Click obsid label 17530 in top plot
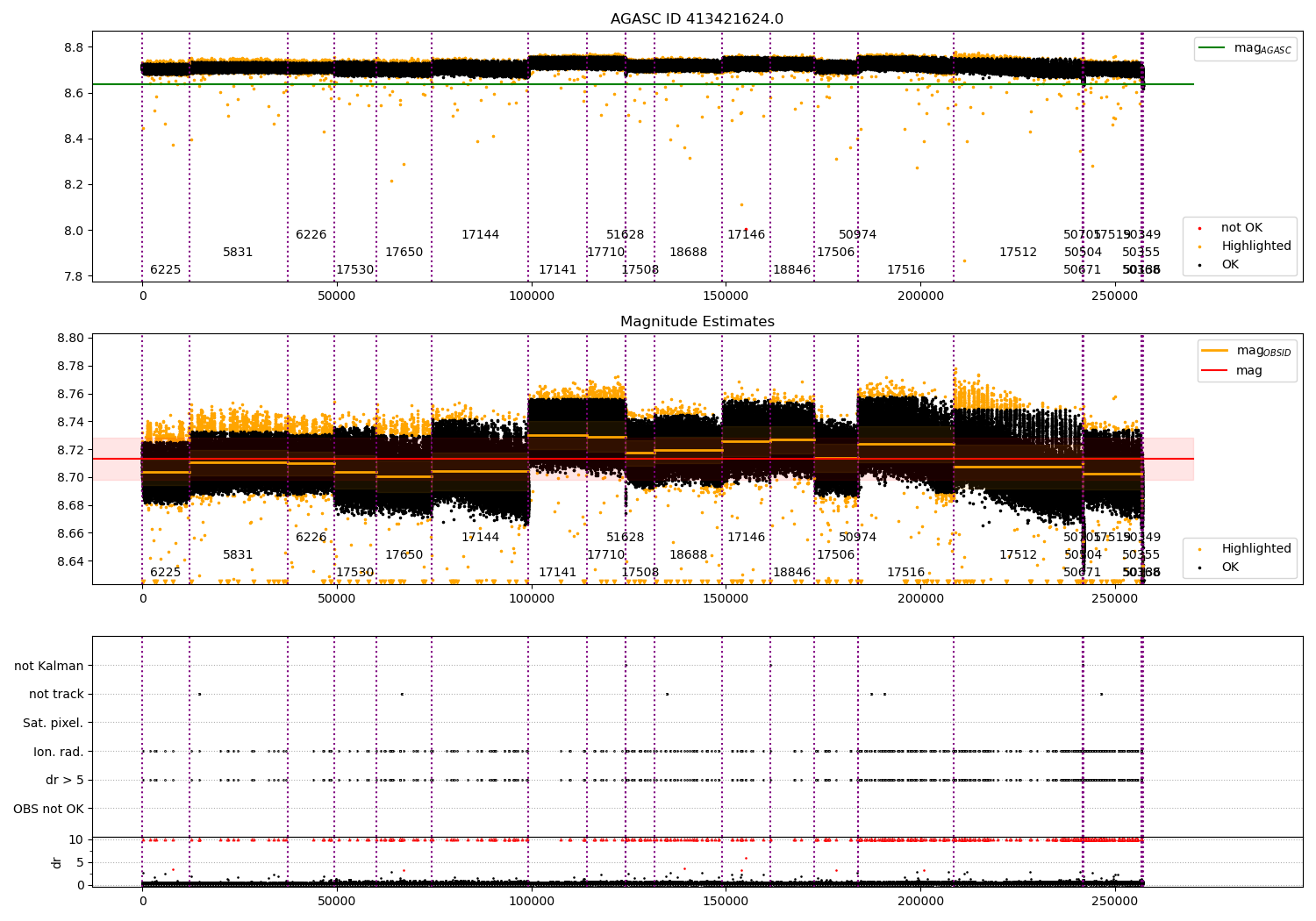This screenshot has width=1316, height=921. (355, 270)
